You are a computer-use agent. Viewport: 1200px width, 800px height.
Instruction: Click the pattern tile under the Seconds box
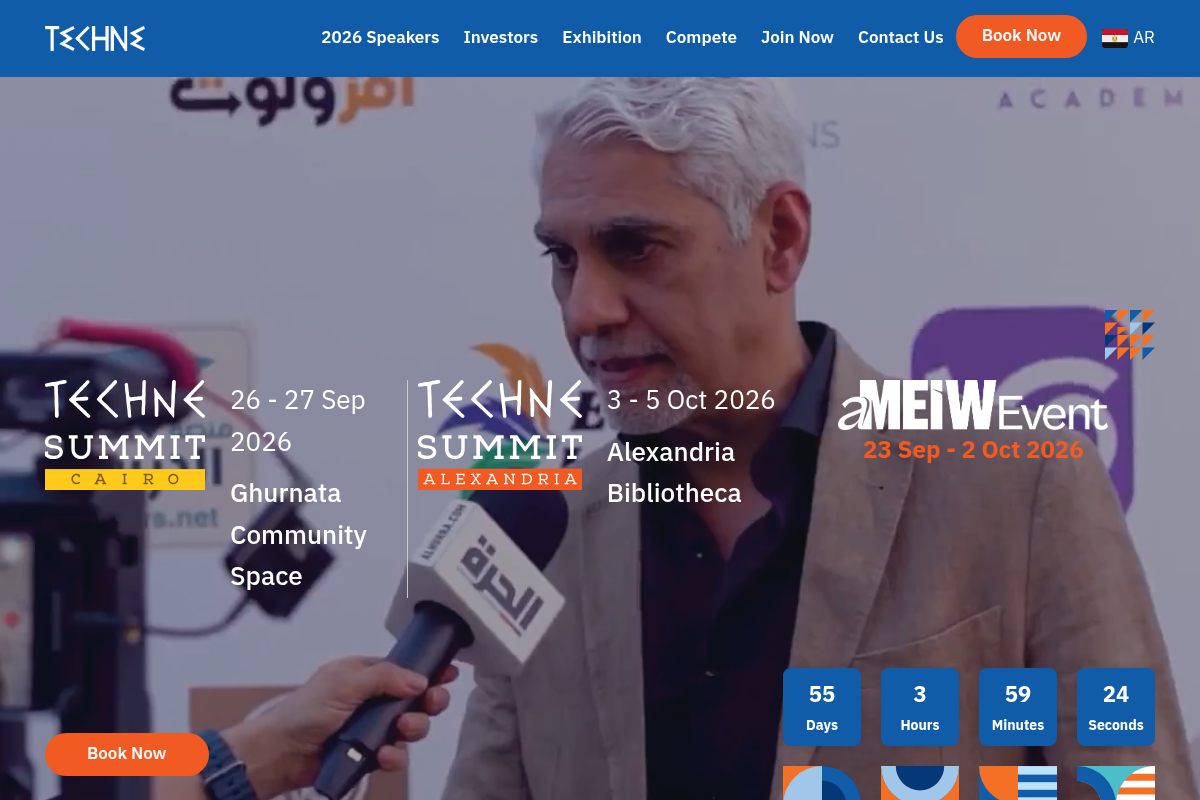(1116, 783)
